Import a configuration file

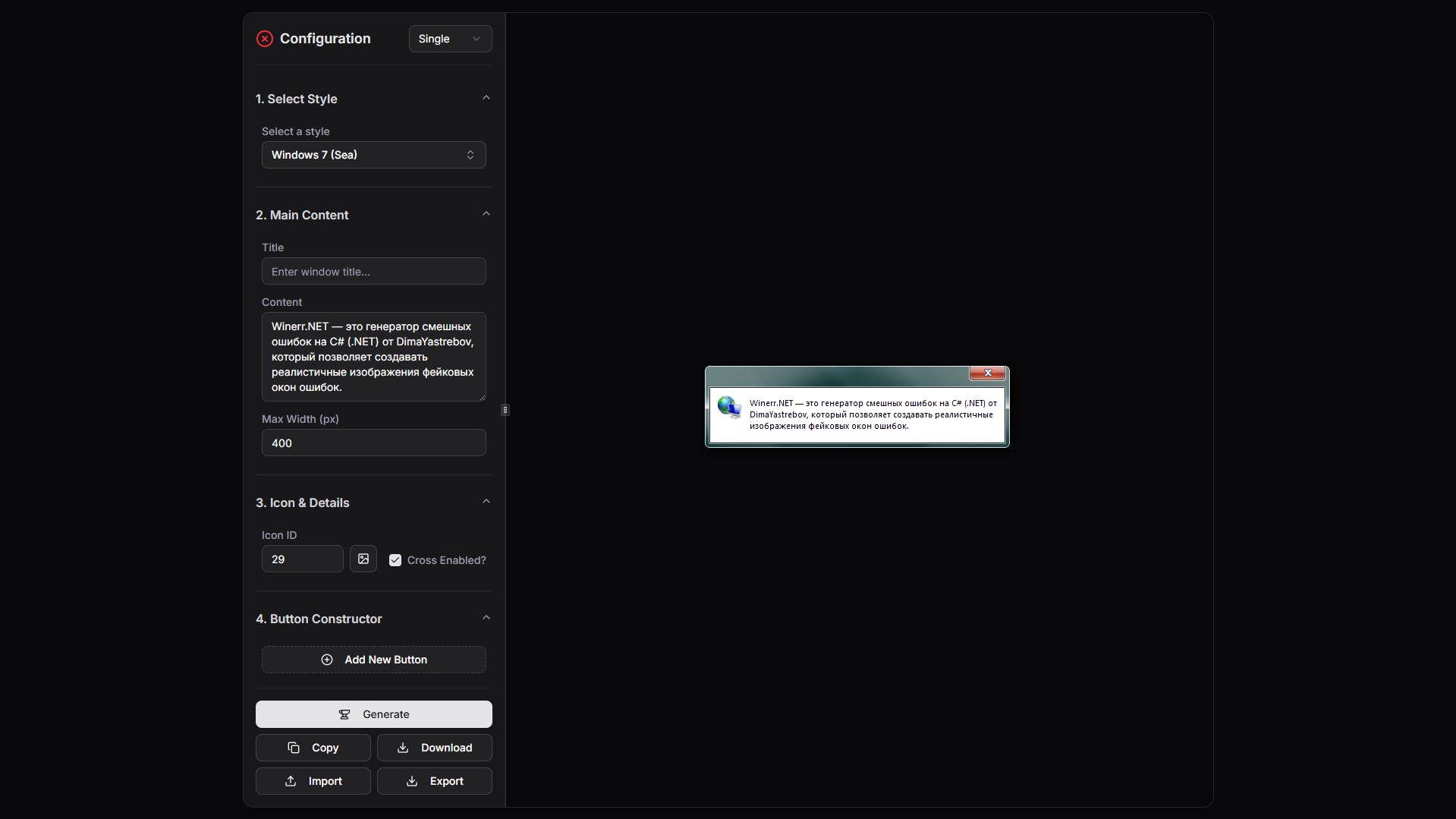[x=313, y=781]
